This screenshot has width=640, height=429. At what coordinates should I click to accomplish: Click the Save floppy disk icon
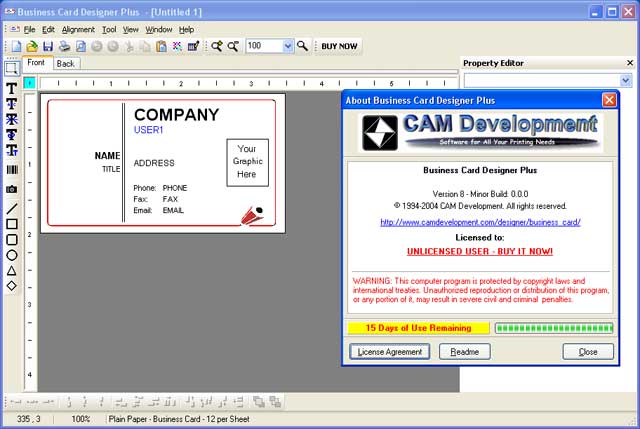pos(47,46)
